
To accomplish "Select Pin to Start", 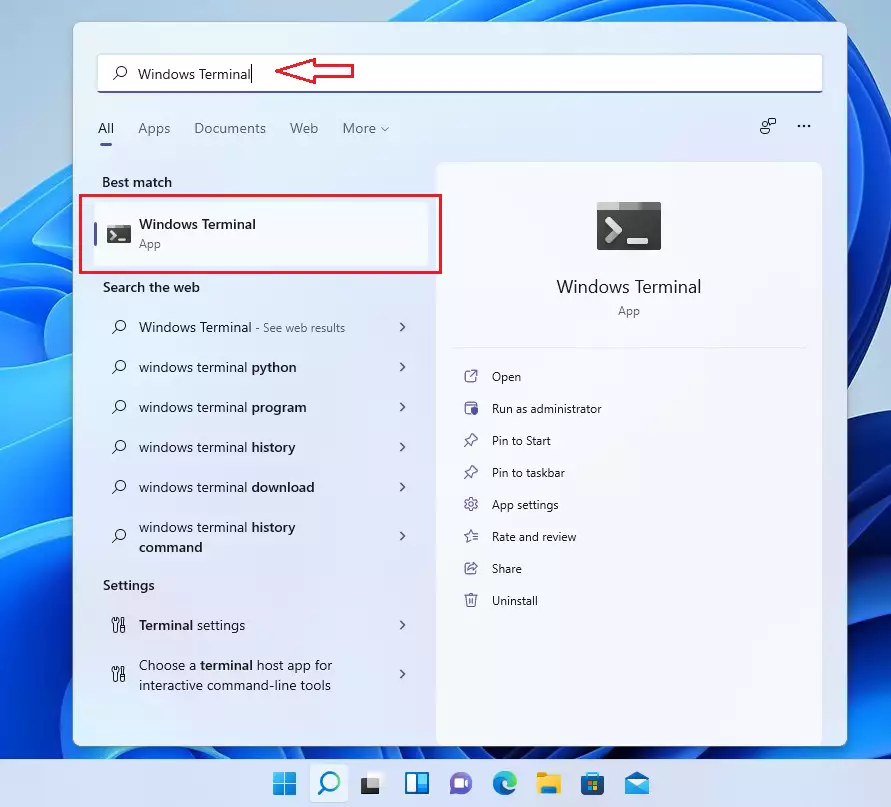I will pos(521,440).
